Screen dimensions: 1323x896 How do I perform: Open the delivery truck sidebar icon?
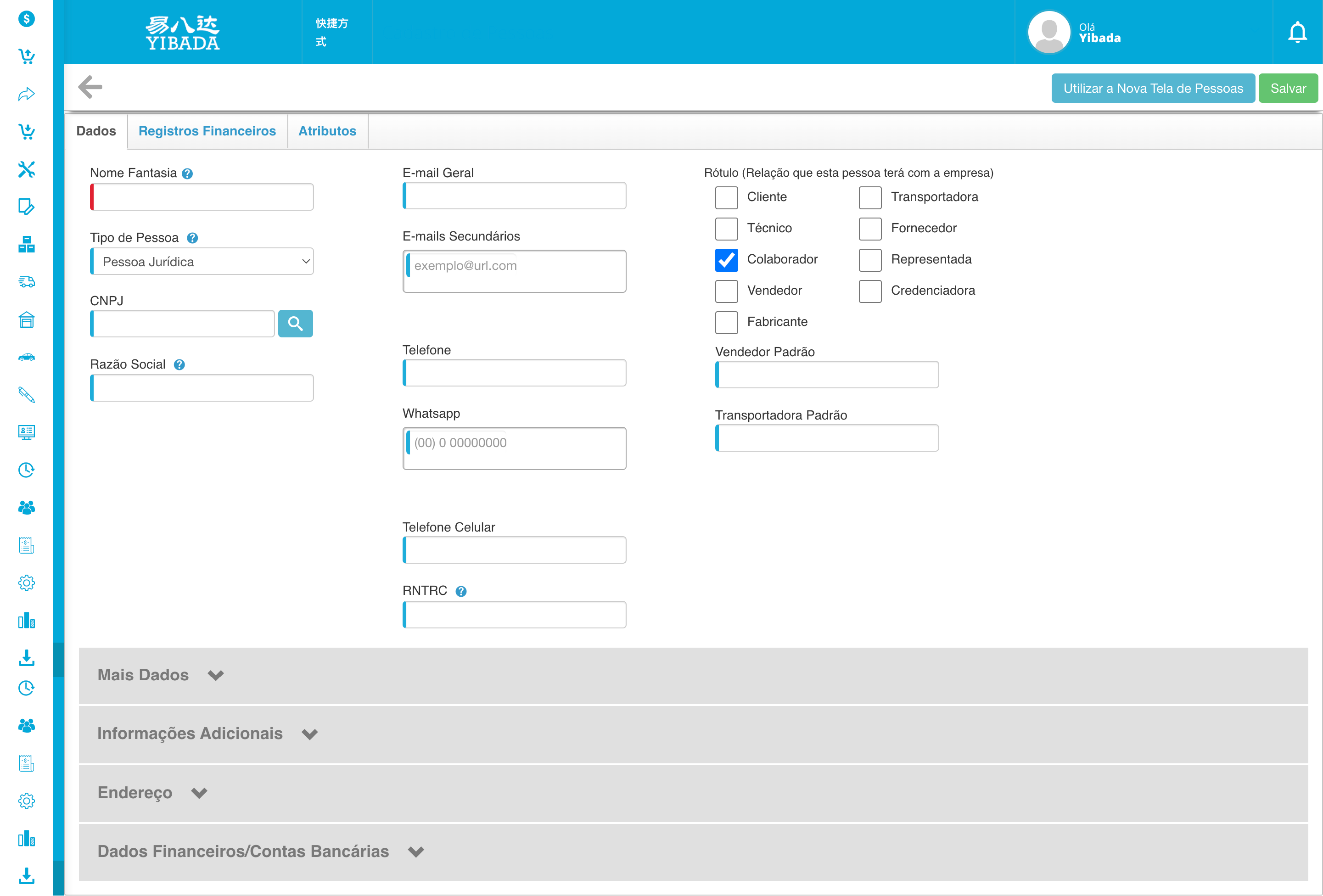click(26, 282)
